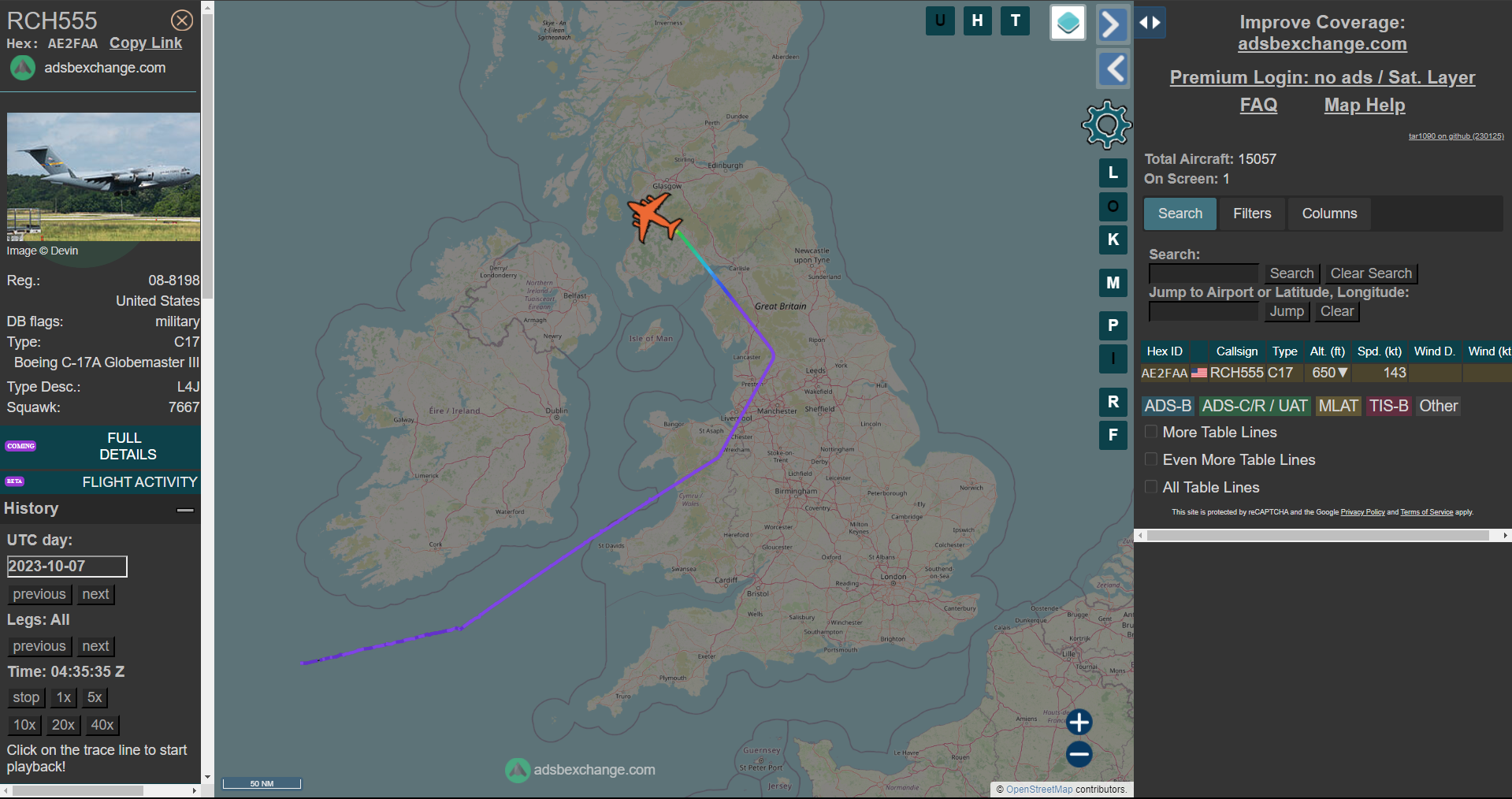Collapse the History section
This screenshot has width=1512, height=799.
pyautogui.click(x=185, y=510)
